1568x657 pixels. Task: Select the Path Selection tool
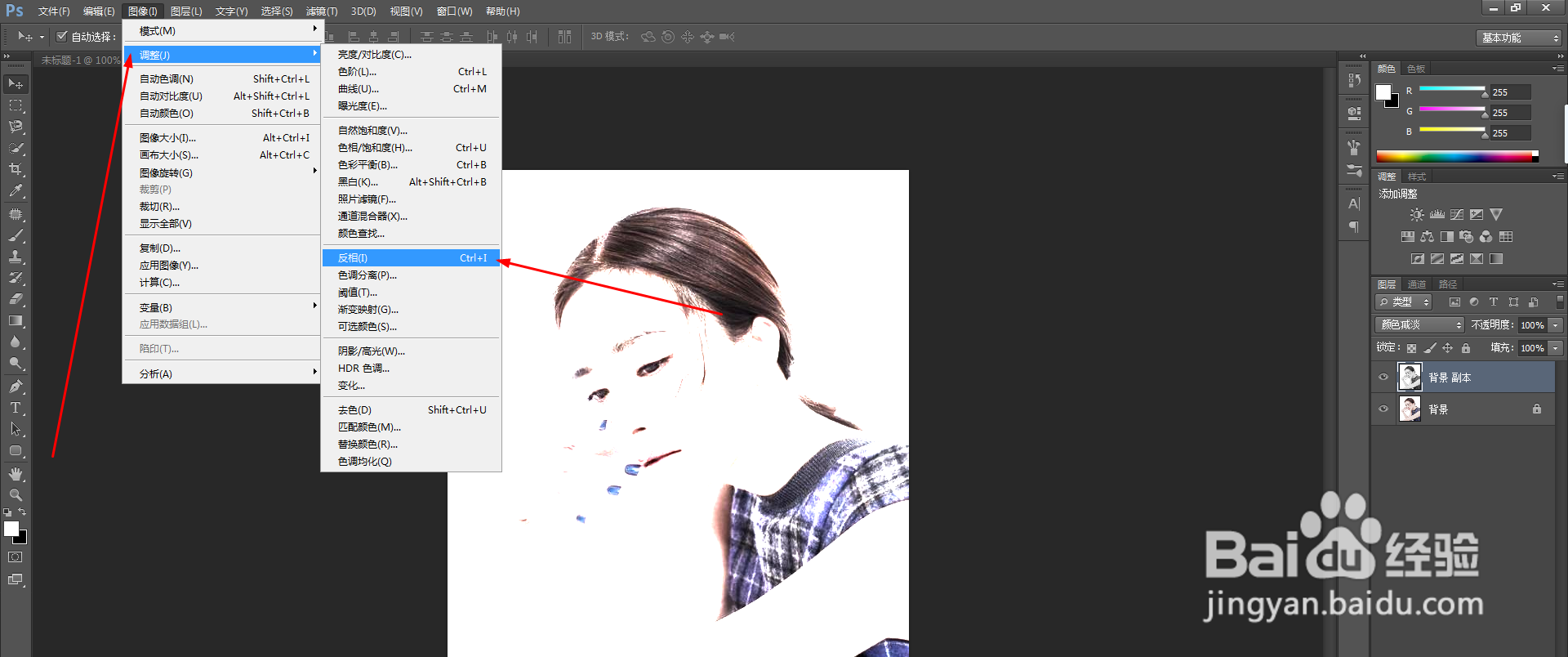(16, 429)
